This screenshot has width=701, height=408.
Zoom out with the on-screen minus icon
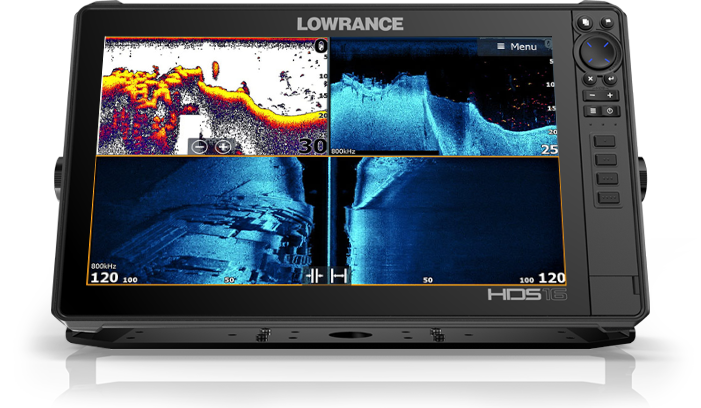tap(199, 147)
